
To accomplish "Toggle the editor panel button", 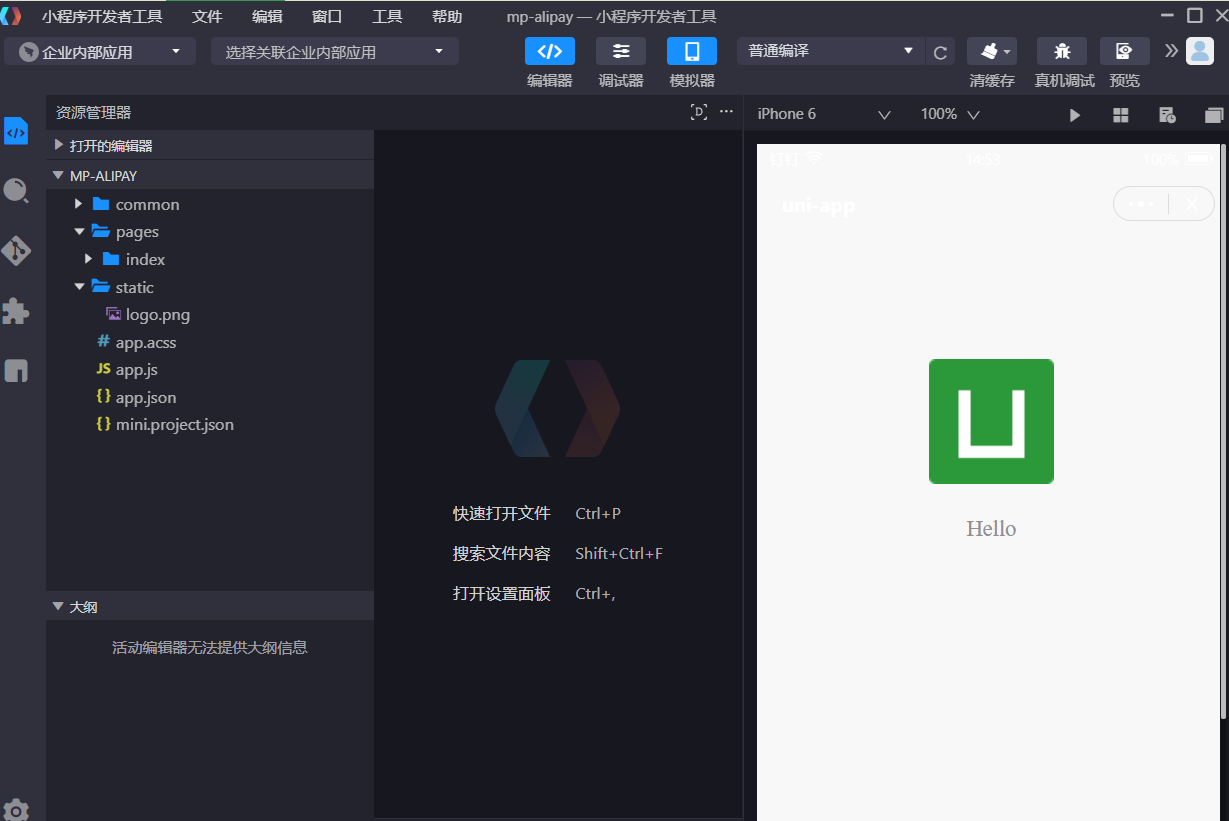I will pyautogui.click(x=550, y=51).
